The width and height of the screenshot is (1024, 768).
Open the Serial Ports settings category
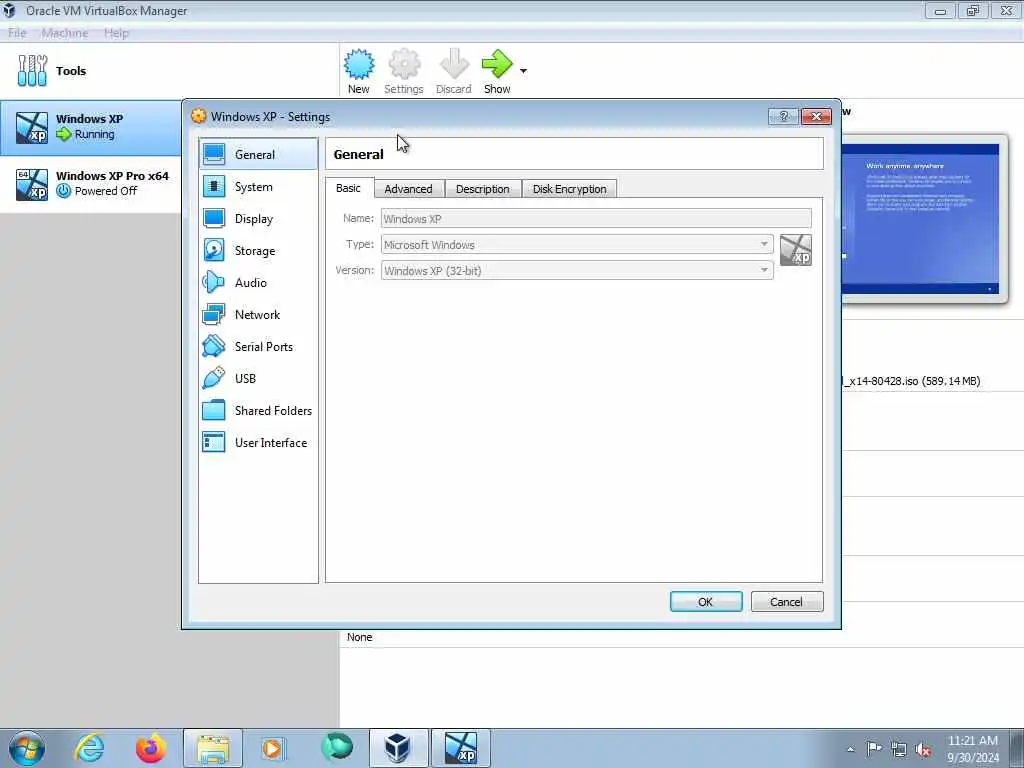point(258,347)
